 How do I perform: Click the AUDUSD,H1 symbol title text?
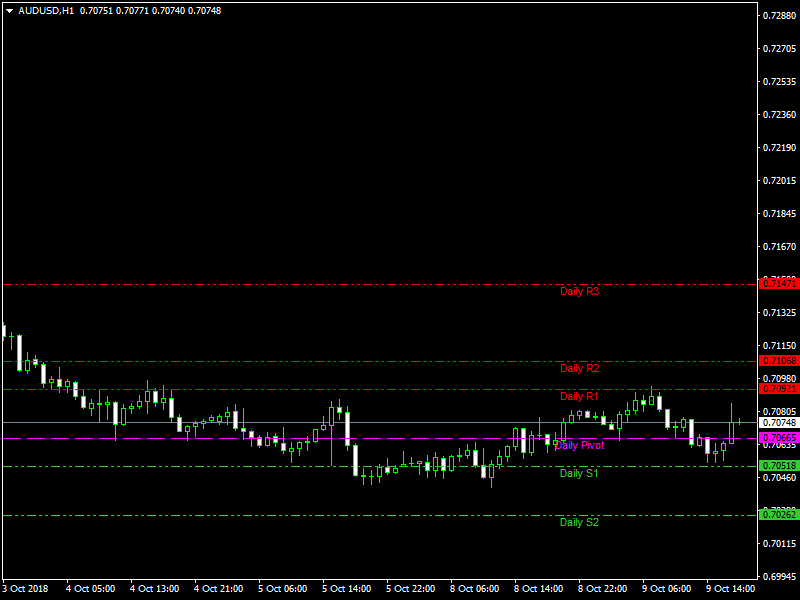pos(45,11)
